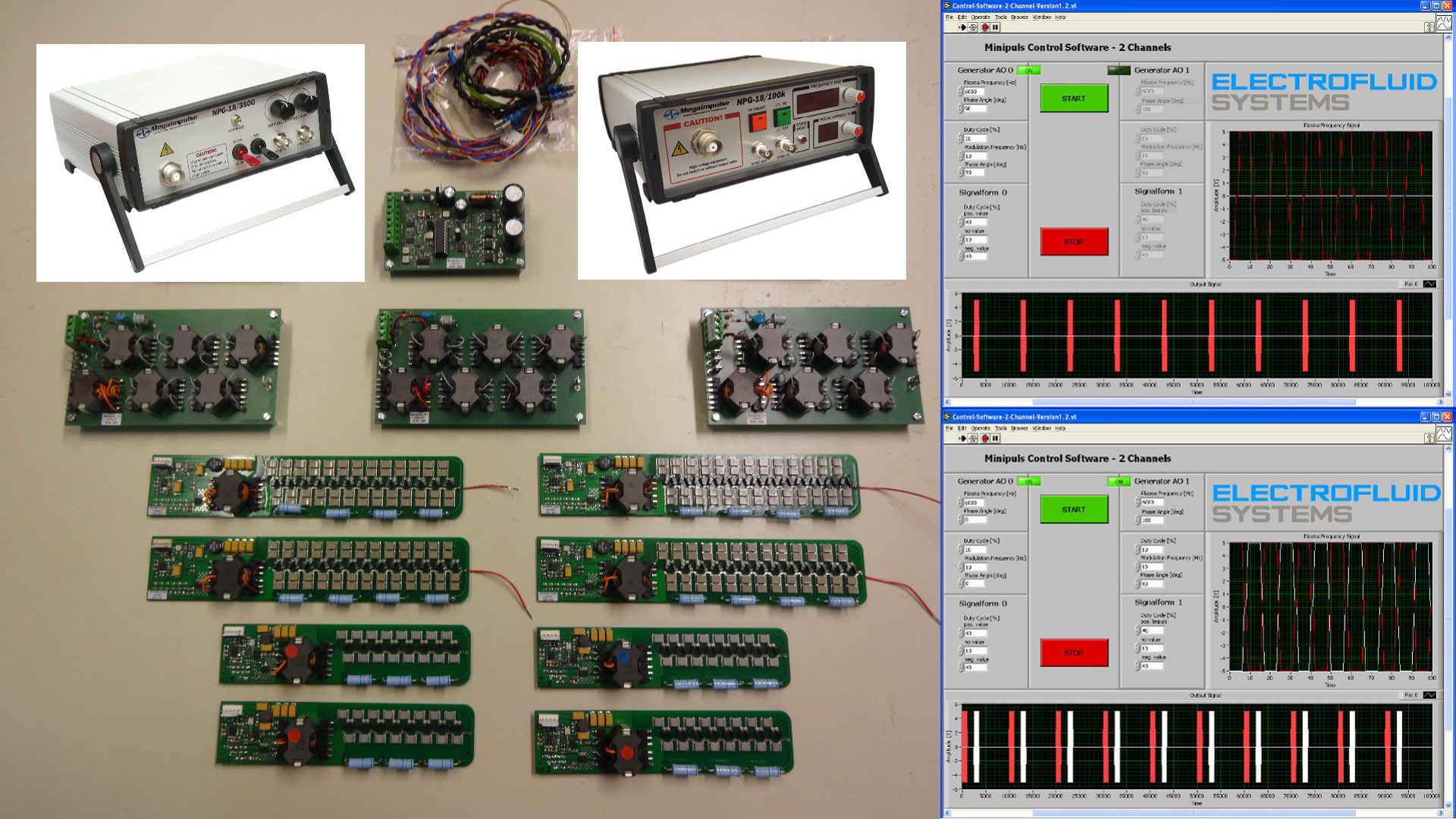Click Signalform 0 neg. value stepper, lower window
This screenshot has height=819, width=1456.
click(x=961, y=667)
